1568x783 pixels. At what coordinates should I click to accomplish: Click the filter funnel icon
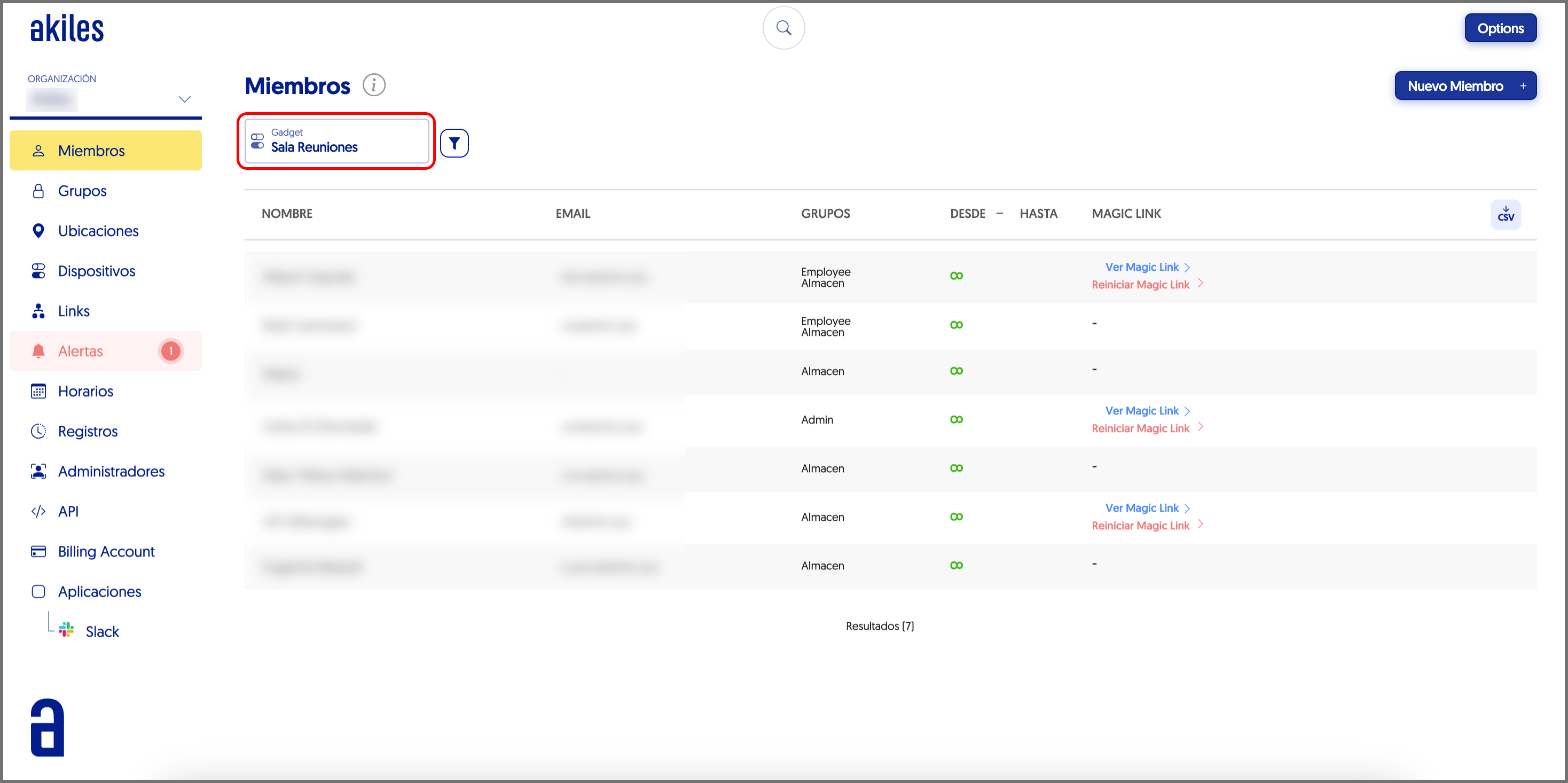[454, 143]
